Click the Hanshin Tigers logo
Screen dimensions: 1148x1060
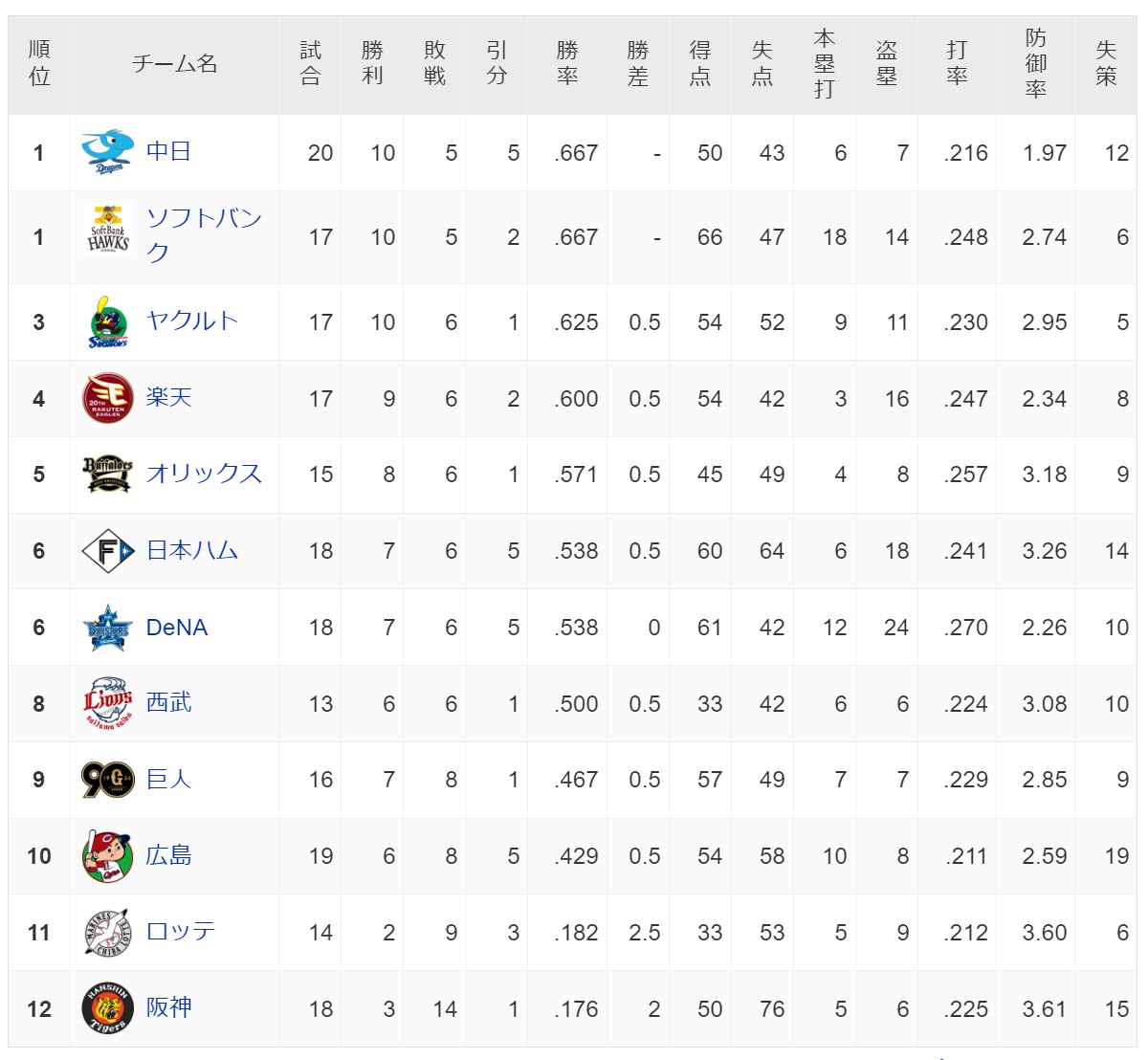107,1008
